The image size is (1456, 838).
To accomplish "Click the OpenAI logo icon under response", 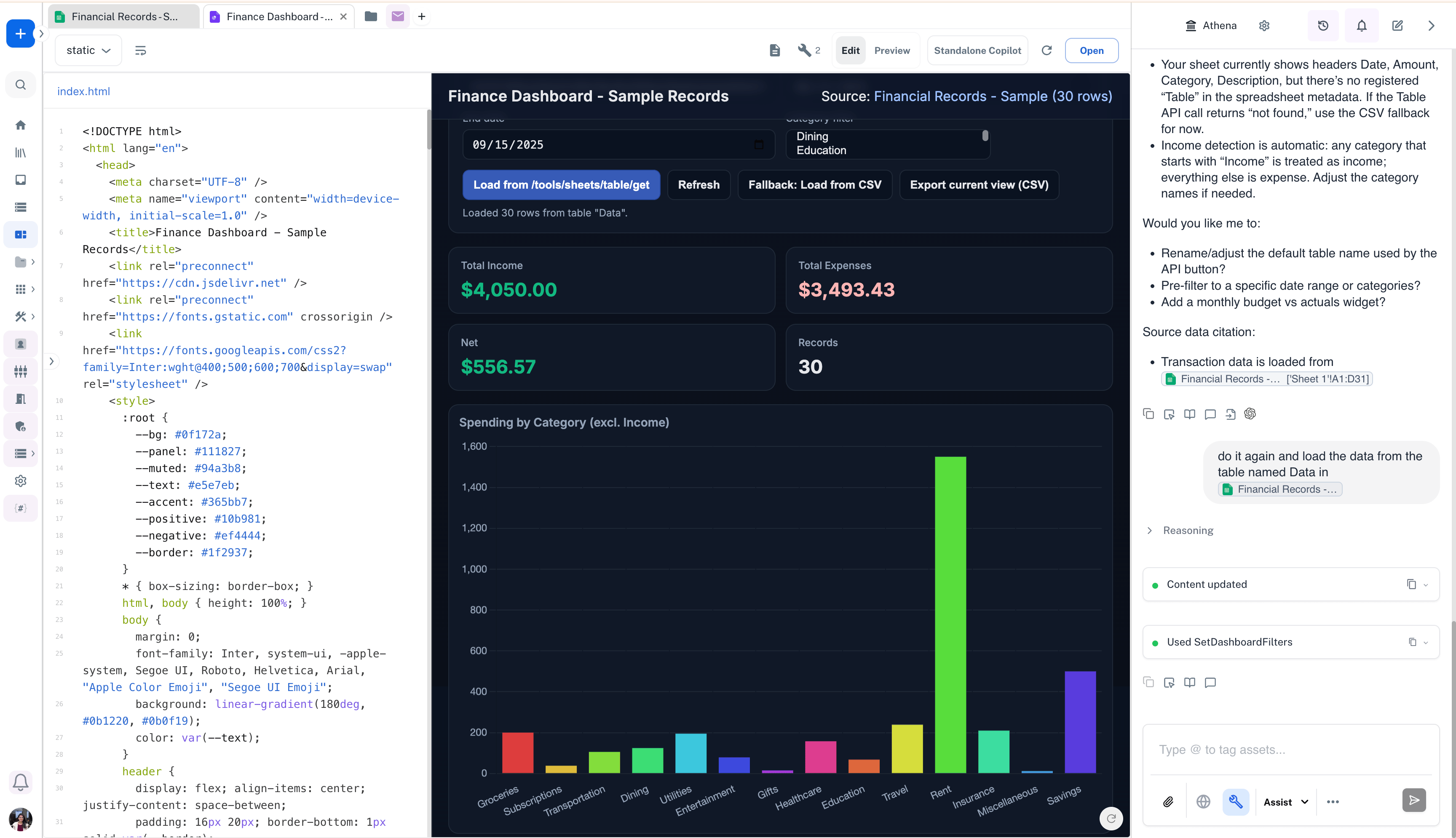I will (x=1250, y=414).
